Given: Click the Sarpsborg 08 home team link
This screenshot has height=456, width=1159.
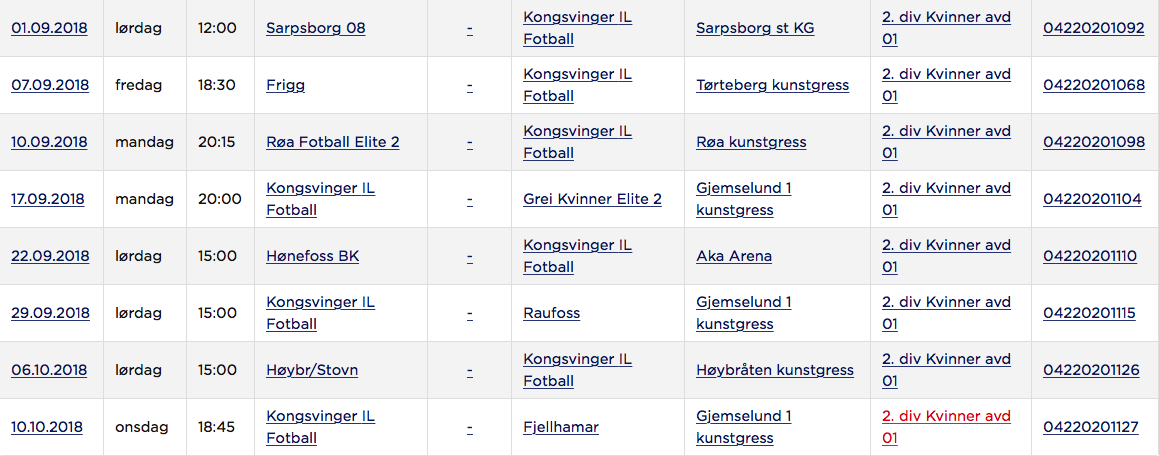Looking at the screenshot, I should click(x=316, y=28).
